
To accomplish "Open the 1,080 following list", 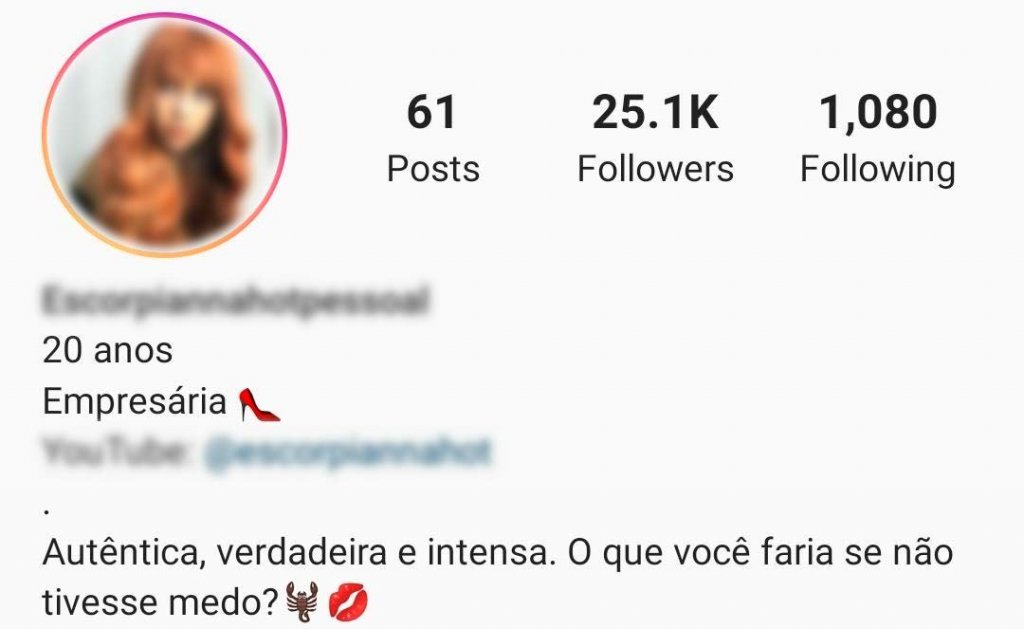I will click(878, 112).
